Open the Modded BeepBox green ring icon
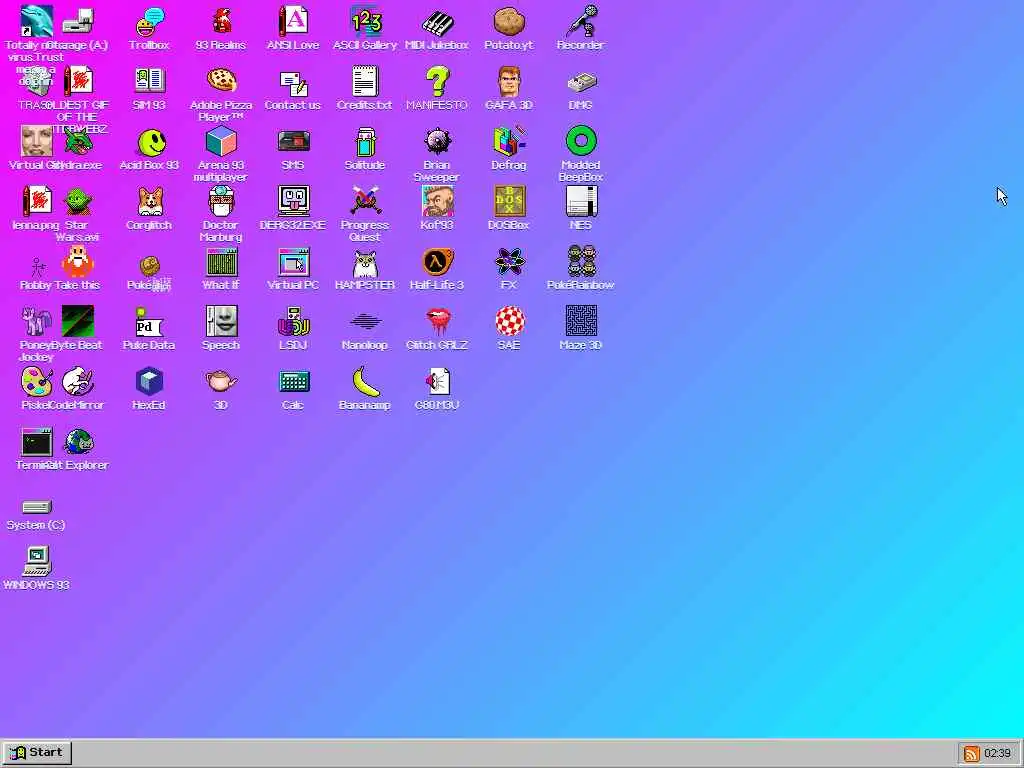 (x=581, y=141)
